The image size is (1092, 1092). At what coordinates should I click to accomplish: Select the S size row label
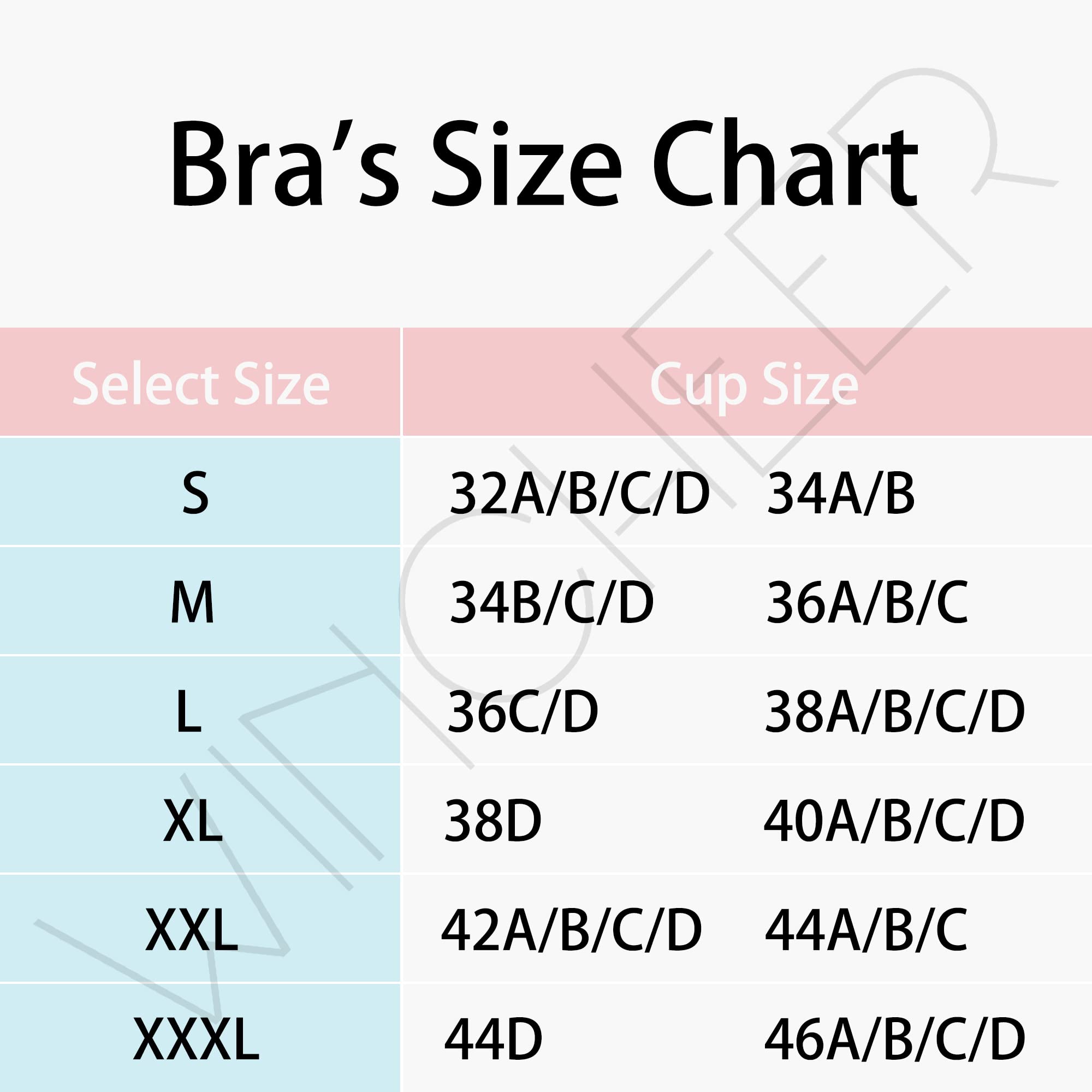click(195, 494)
